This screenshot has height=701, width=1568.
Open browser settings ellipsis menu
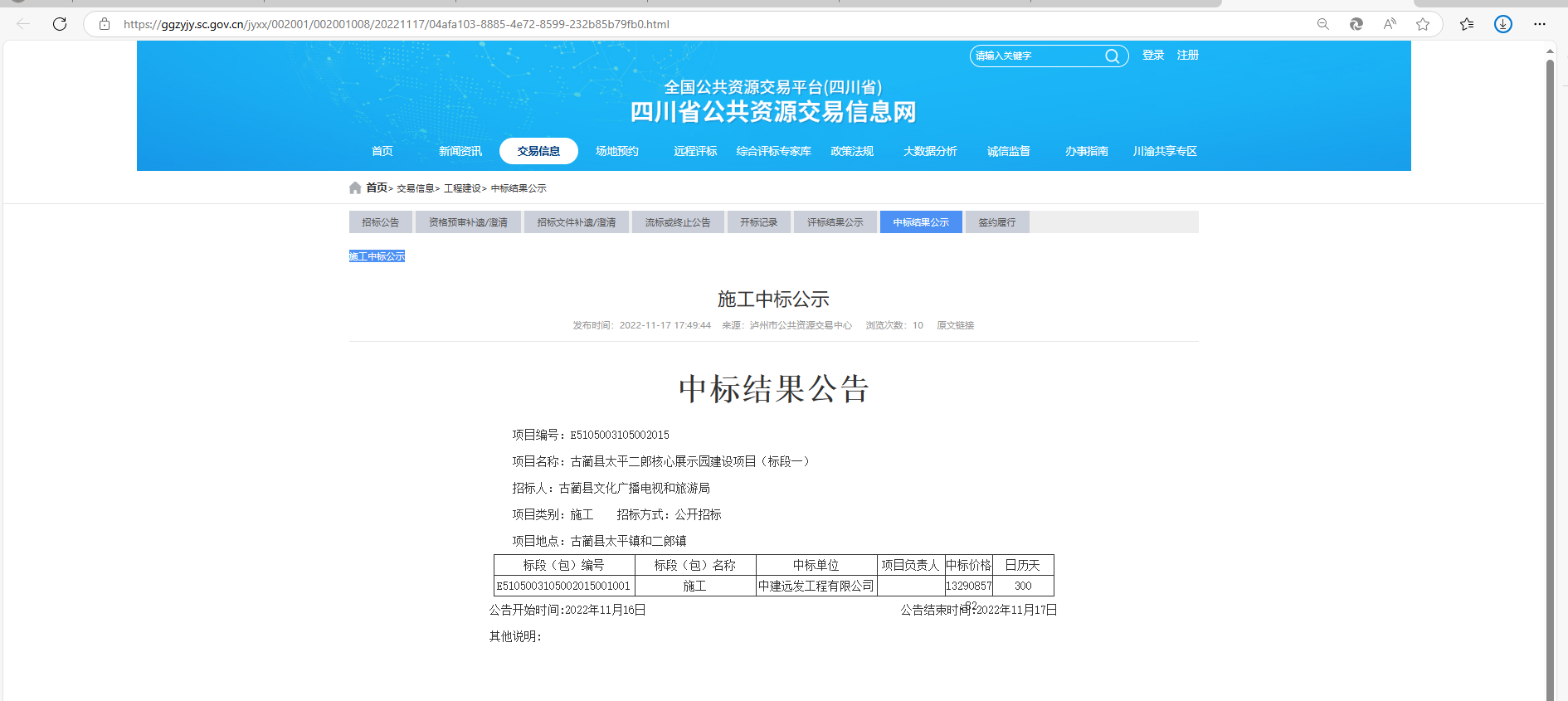tap(1540, 24)
